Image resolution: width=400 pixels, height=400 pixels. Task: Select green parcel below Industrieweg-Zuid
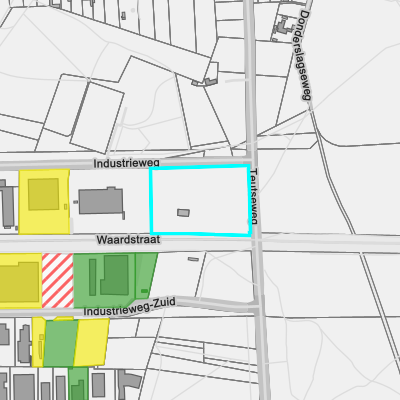[60, 343]
